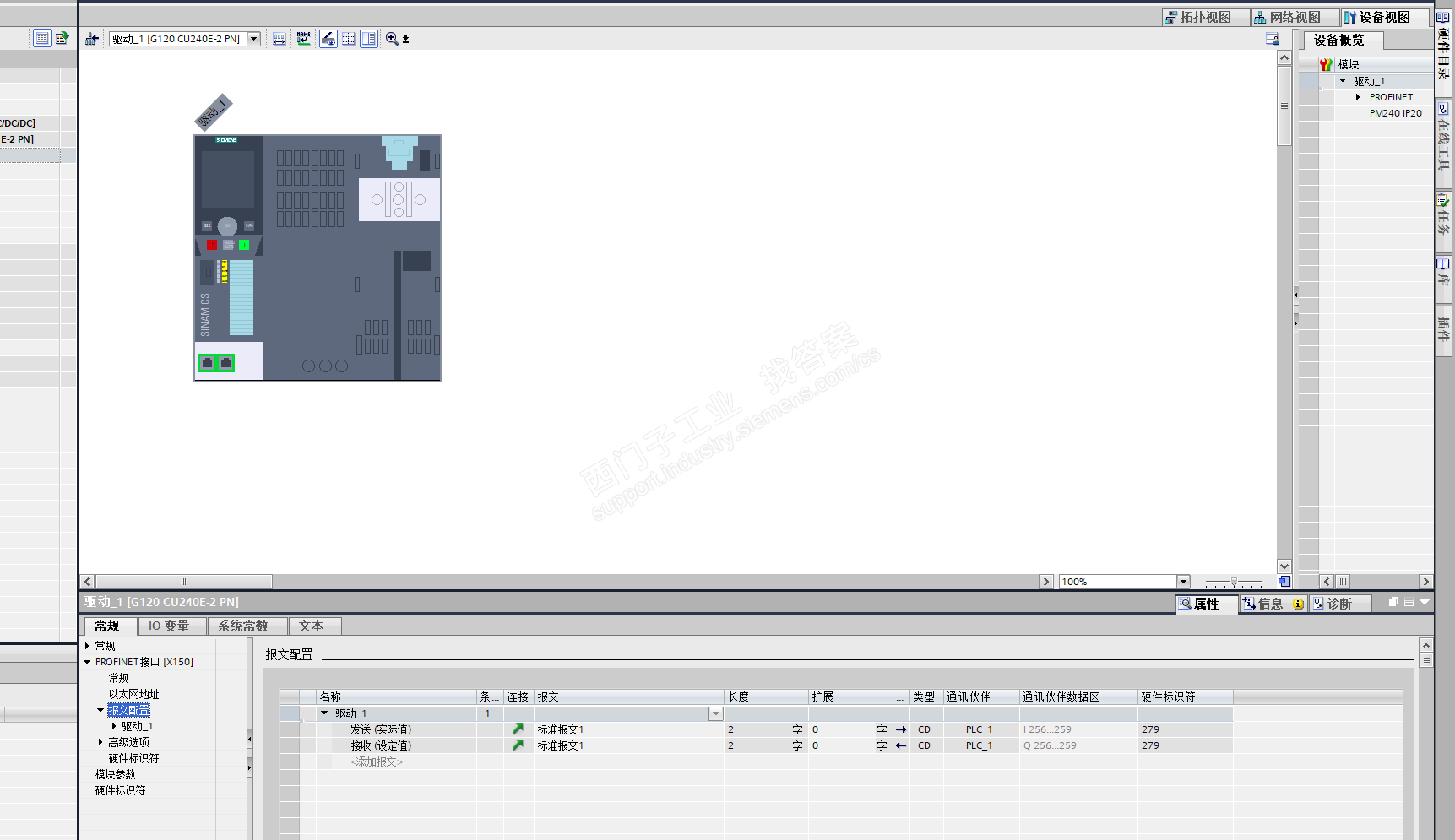This screenshot has height=840, width=1455.
Task: Click 标准报文1 in the 发送 (实际值) row
Action: point(561,729)
